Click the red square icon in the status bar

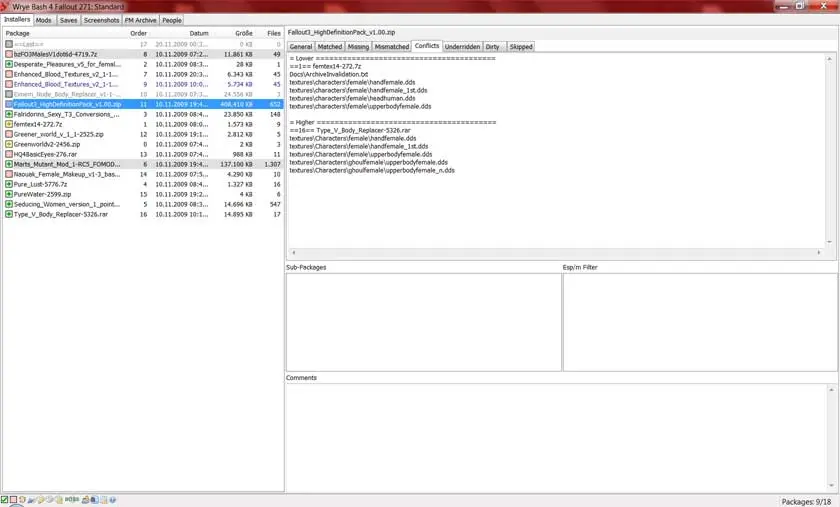(13, 500)
